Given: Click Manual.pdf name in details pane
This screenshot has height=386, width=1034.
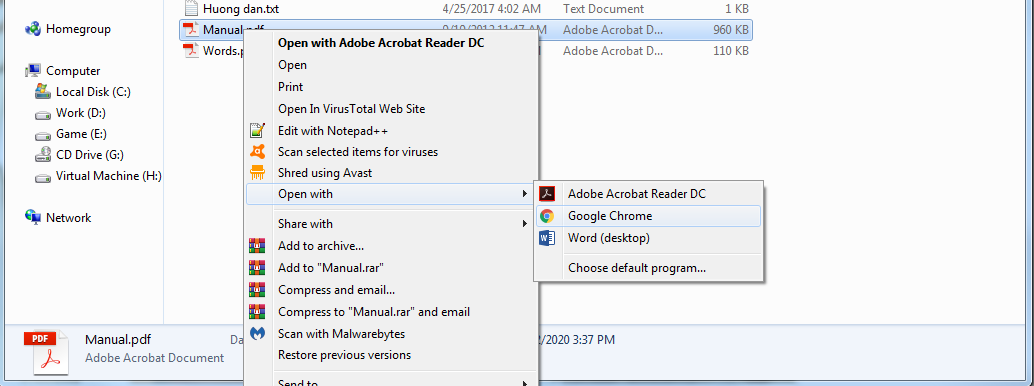Looking at the screenshot, I should [118, 340].
